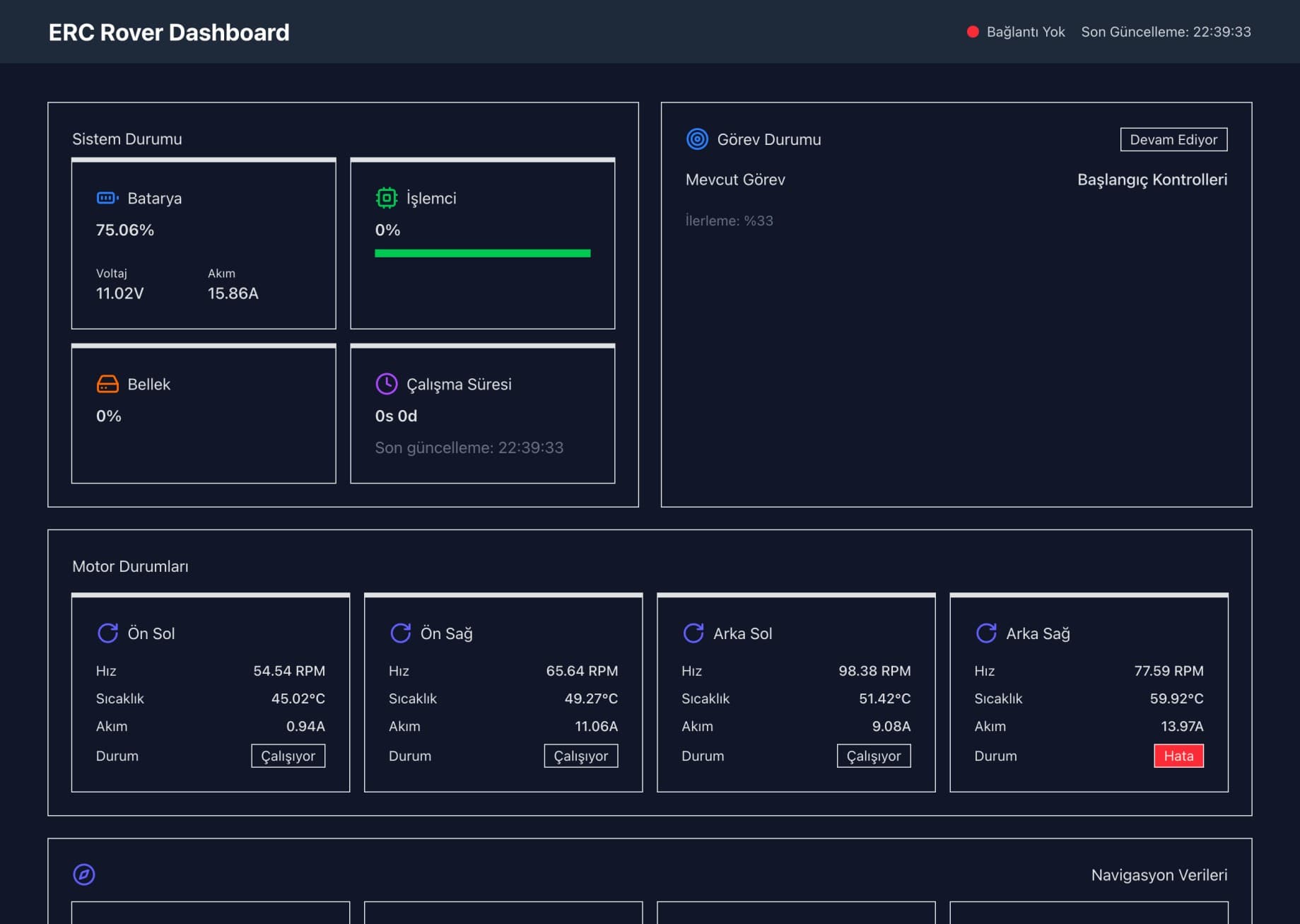Click the 9.08A current value
The width and height of the screenshot is (1300, 924).
(891, 726)
